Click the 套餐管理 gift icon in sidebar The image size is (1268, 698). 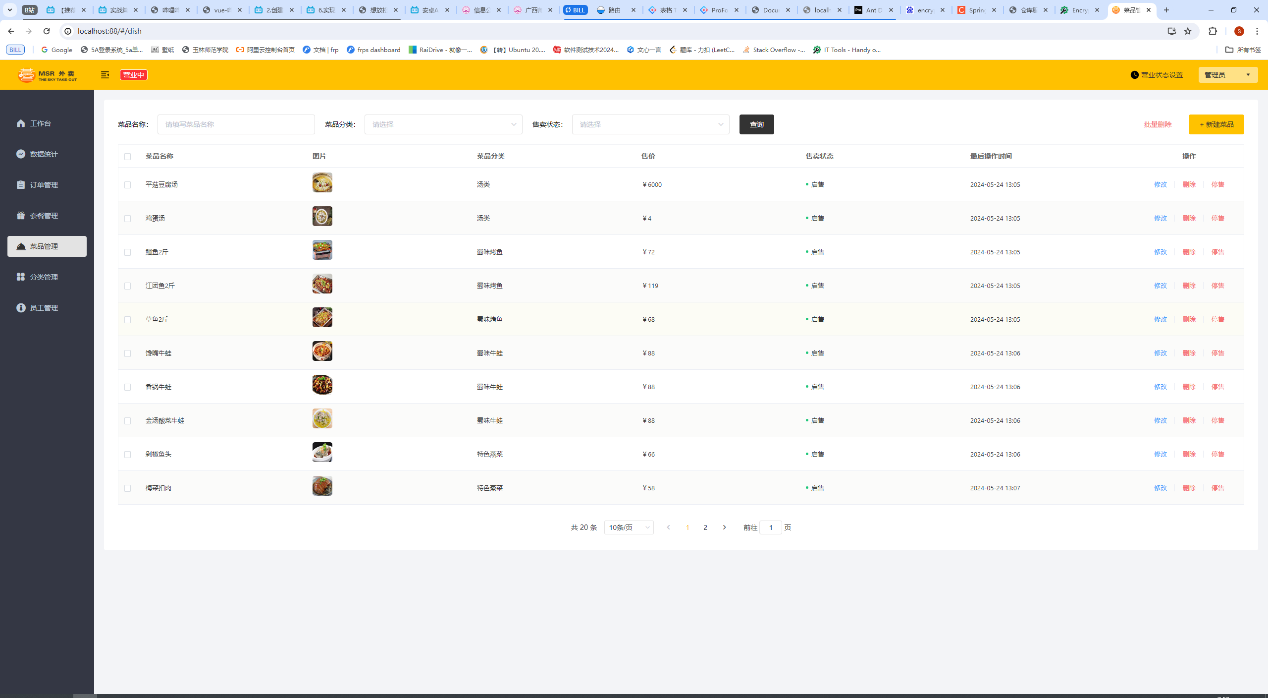[x=21, y=216]
